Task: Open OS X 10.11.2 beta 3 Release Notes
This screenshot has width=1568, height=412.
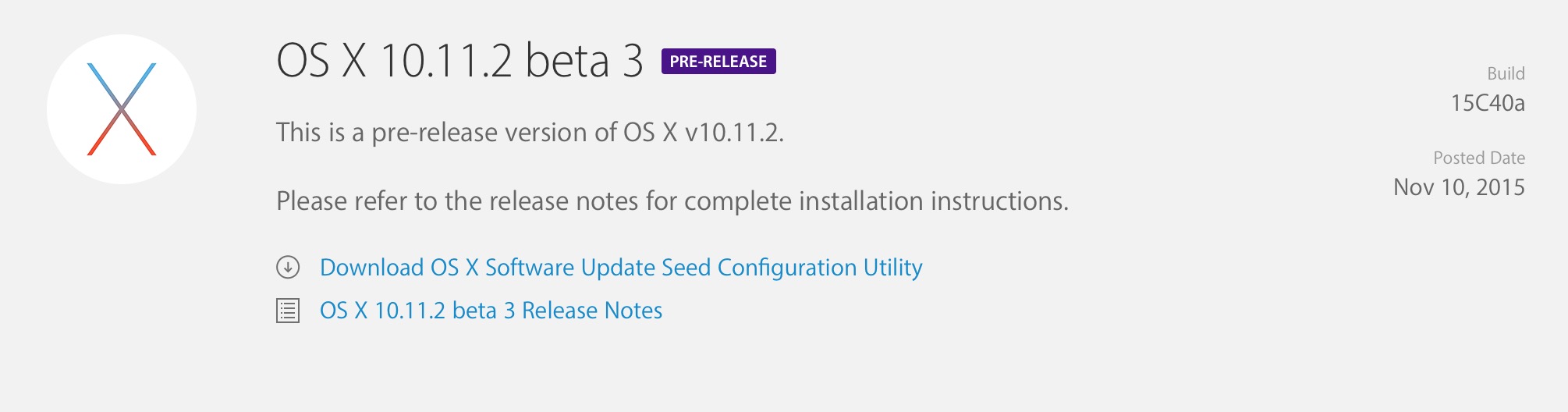Action: [491, 311]
